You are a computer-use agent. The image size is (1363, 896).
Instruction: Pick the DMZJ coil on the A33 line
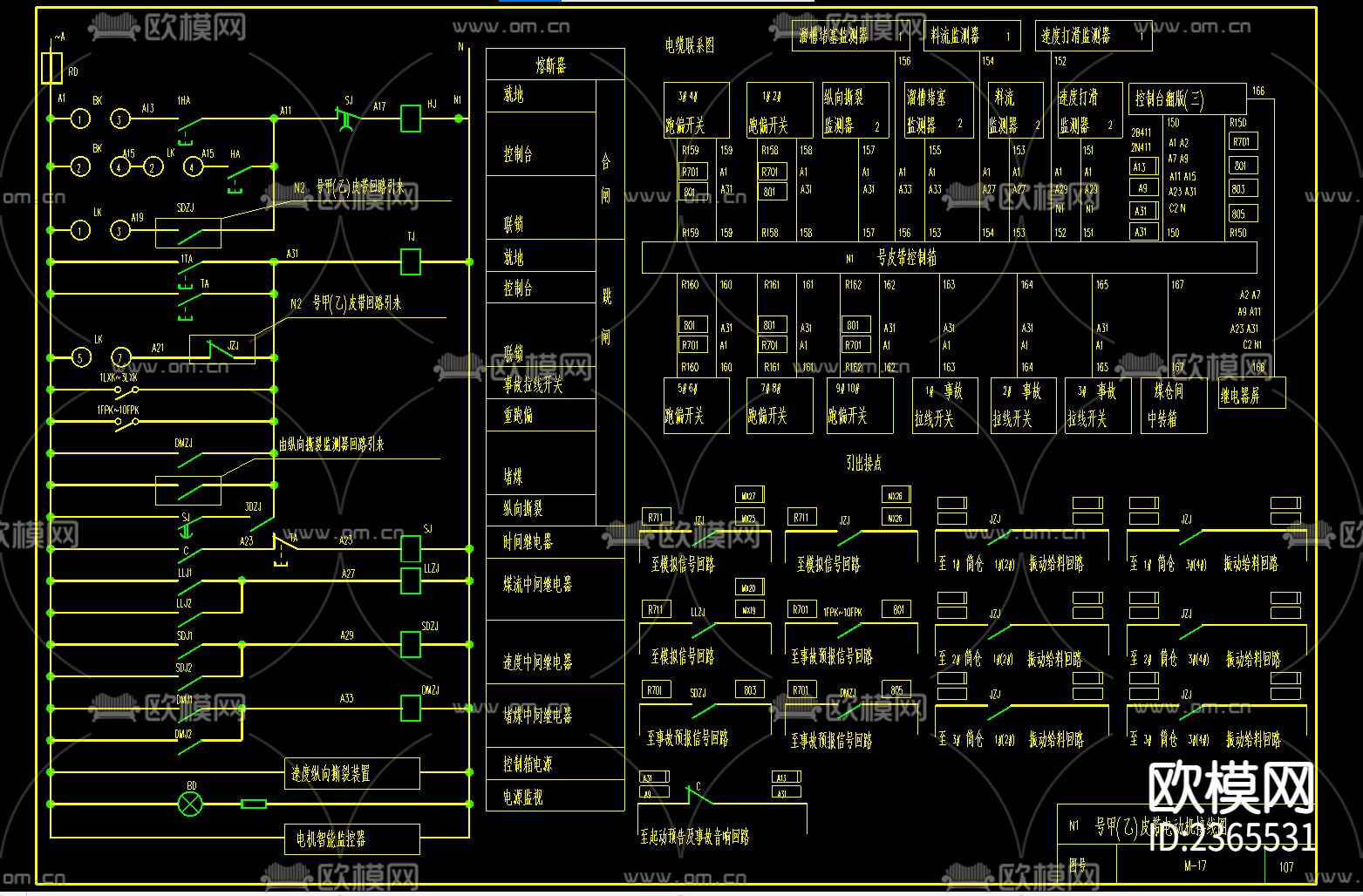coord(411,708)
